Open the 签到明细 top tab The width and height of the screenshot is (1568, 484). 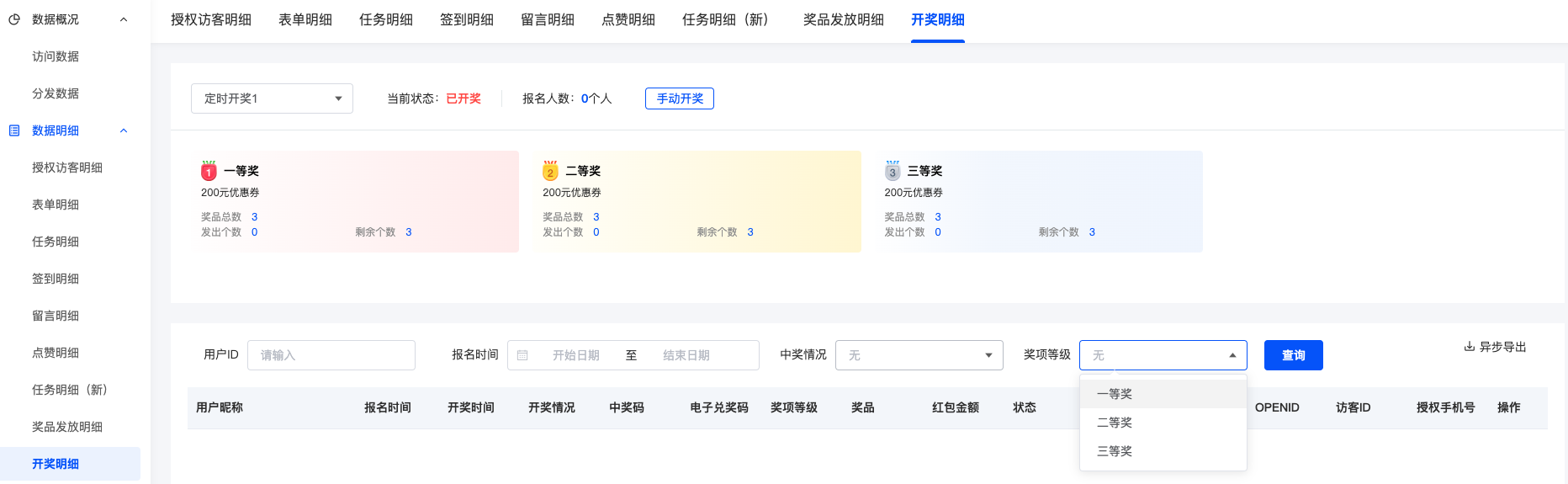click(466, 19)
